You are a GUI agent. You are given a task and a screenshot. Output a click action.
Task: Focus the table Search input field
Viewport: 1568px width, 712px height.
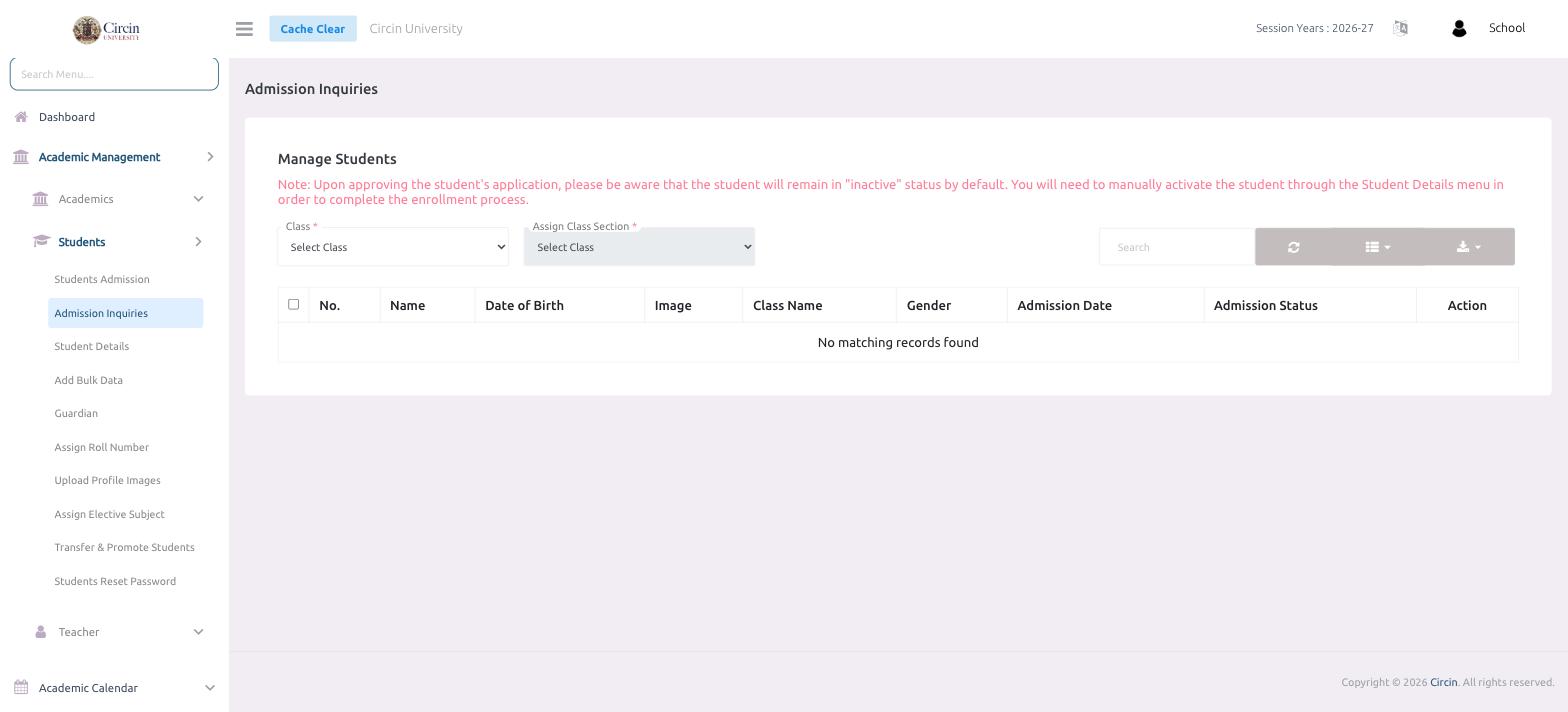1177,247
